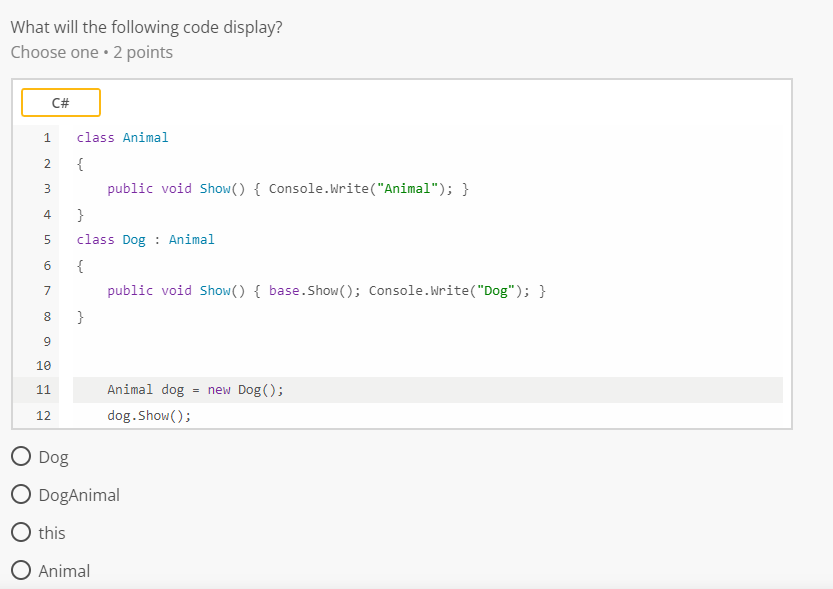Click the C# language tab
The width and height of the screenshot is (833, 589).
click(60, 102)
